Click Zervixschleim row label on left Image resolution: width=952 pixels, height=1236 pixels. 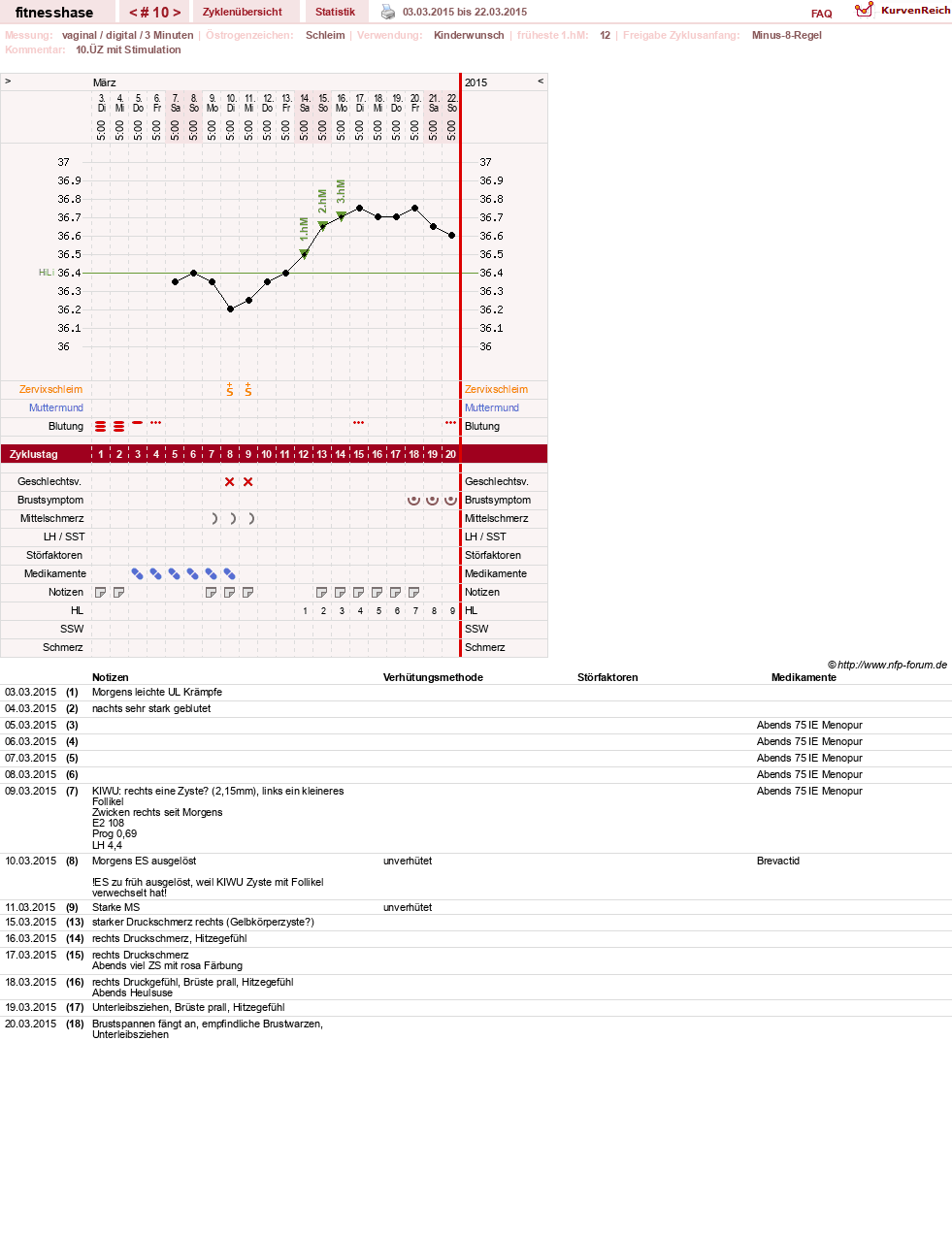click(51, 389)
